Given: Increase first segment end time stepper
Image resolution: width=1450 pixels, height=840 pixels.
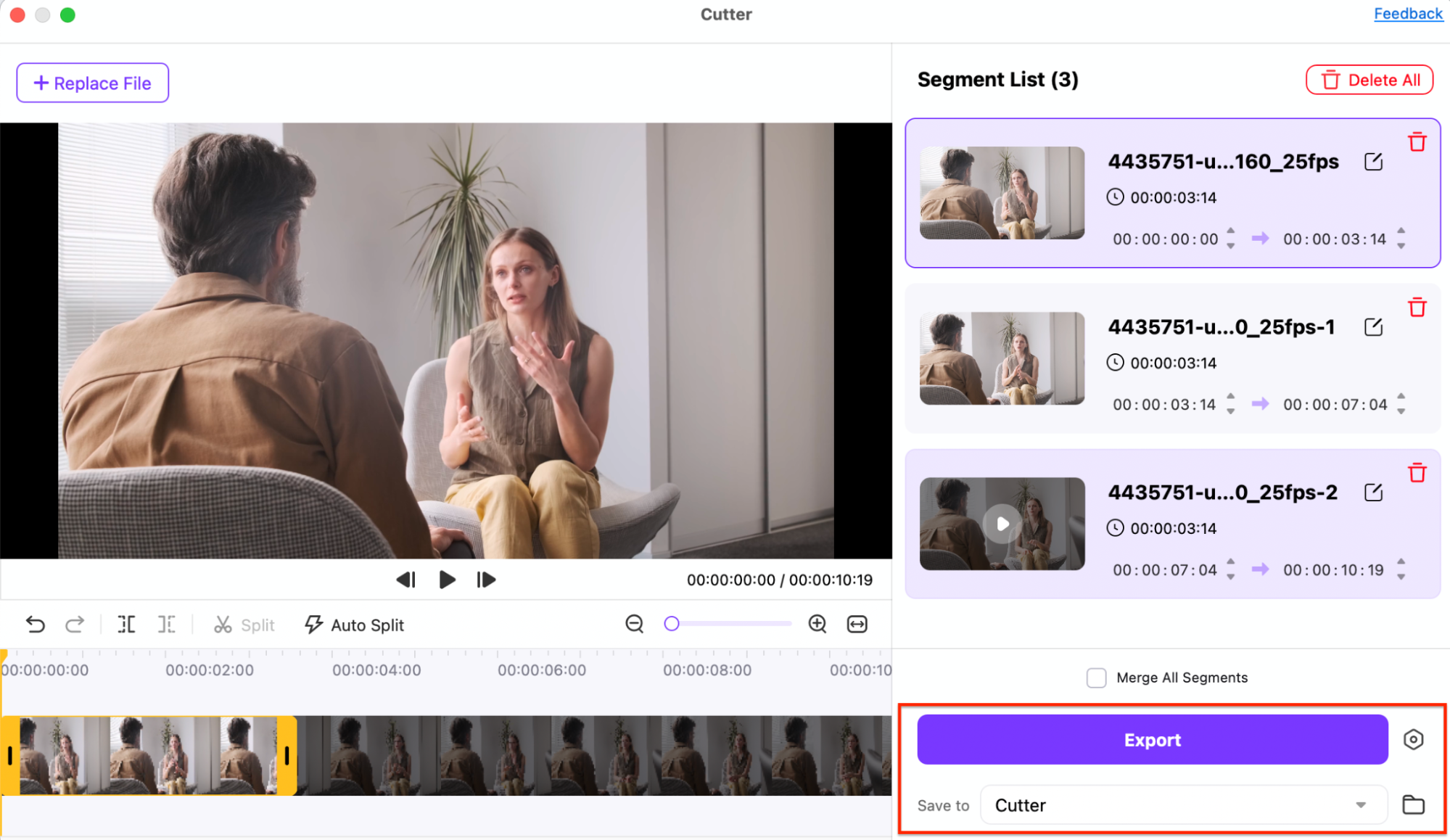Looking at the screenshot, I should point(1401,231).
